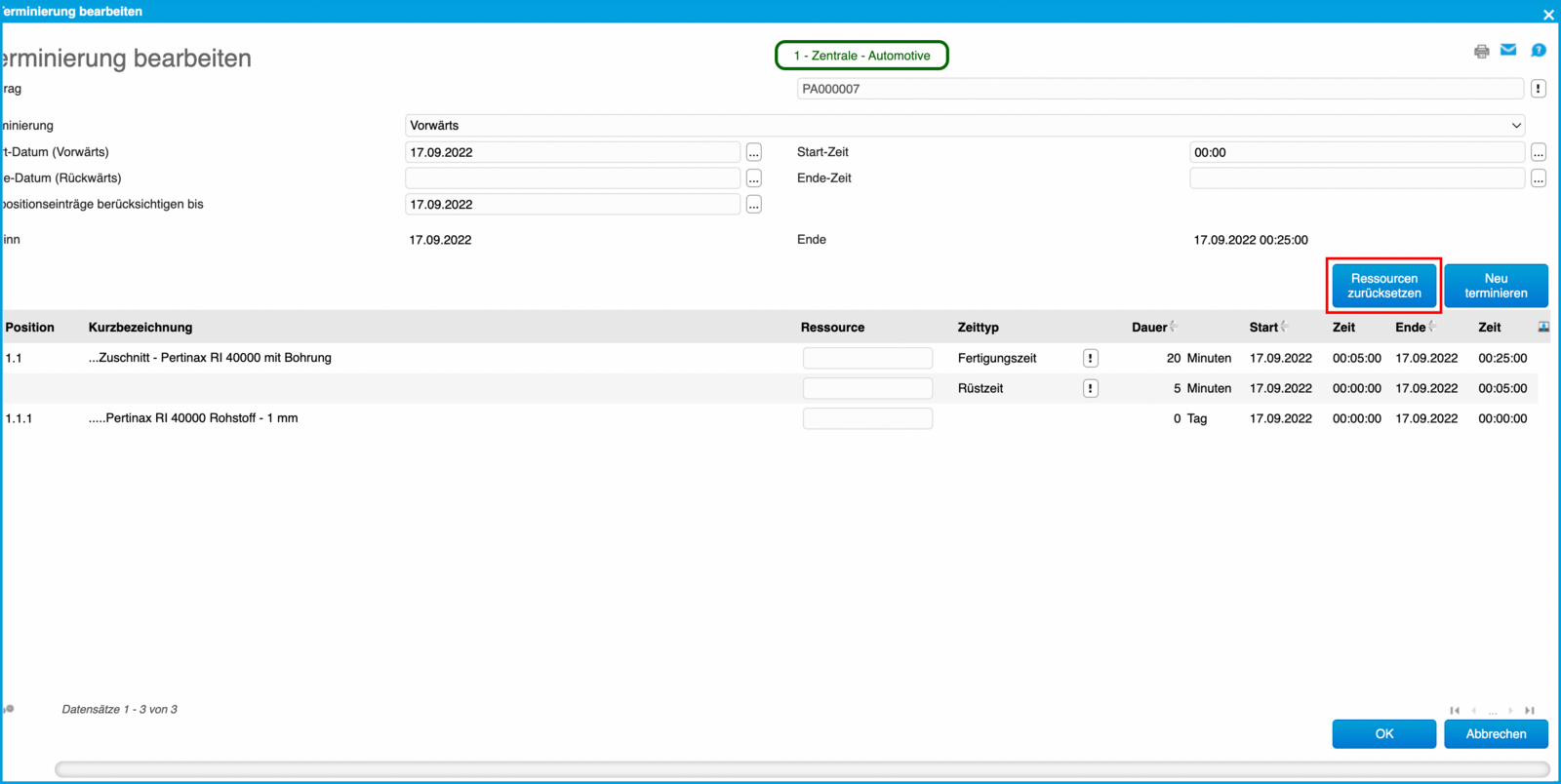Click the 0 Tag duration value
The width and height of the screenshot is (1561, 784).
[1190, 418]
